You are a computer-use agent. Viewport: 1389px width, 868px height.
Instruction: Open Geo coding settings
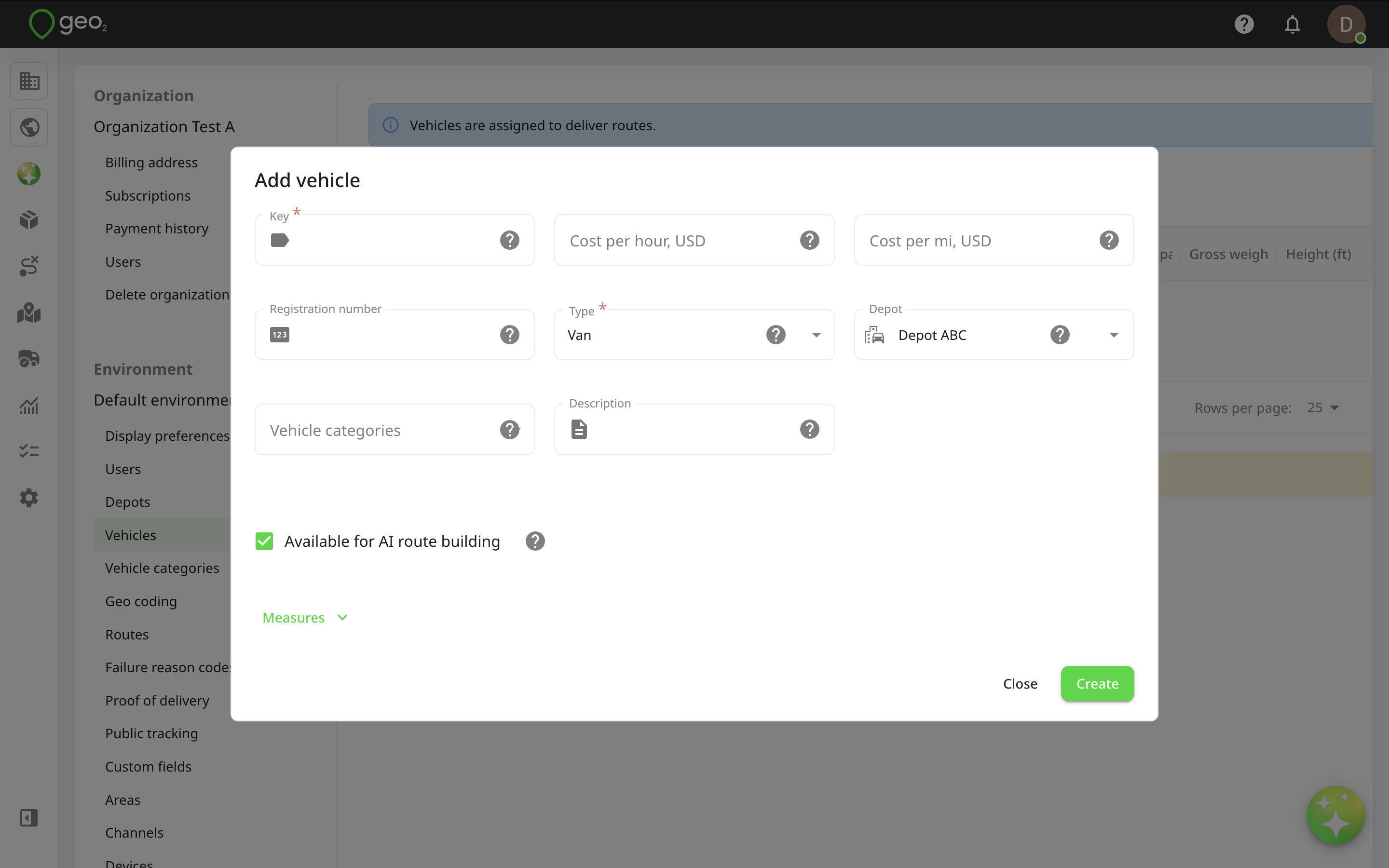141,601
